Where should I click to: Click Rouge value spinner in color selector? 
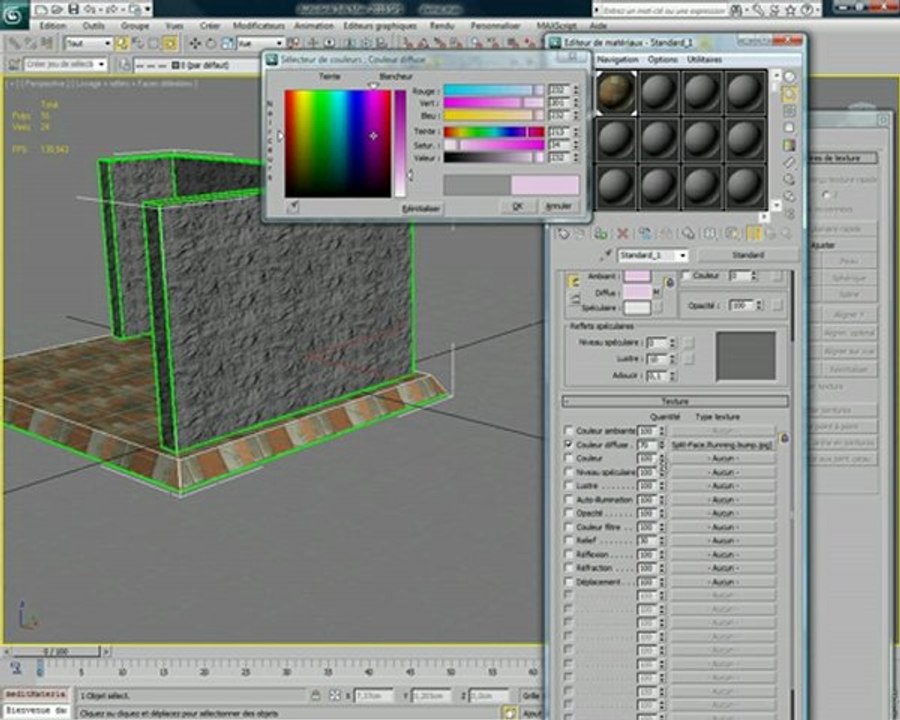[x=576, y=90]
